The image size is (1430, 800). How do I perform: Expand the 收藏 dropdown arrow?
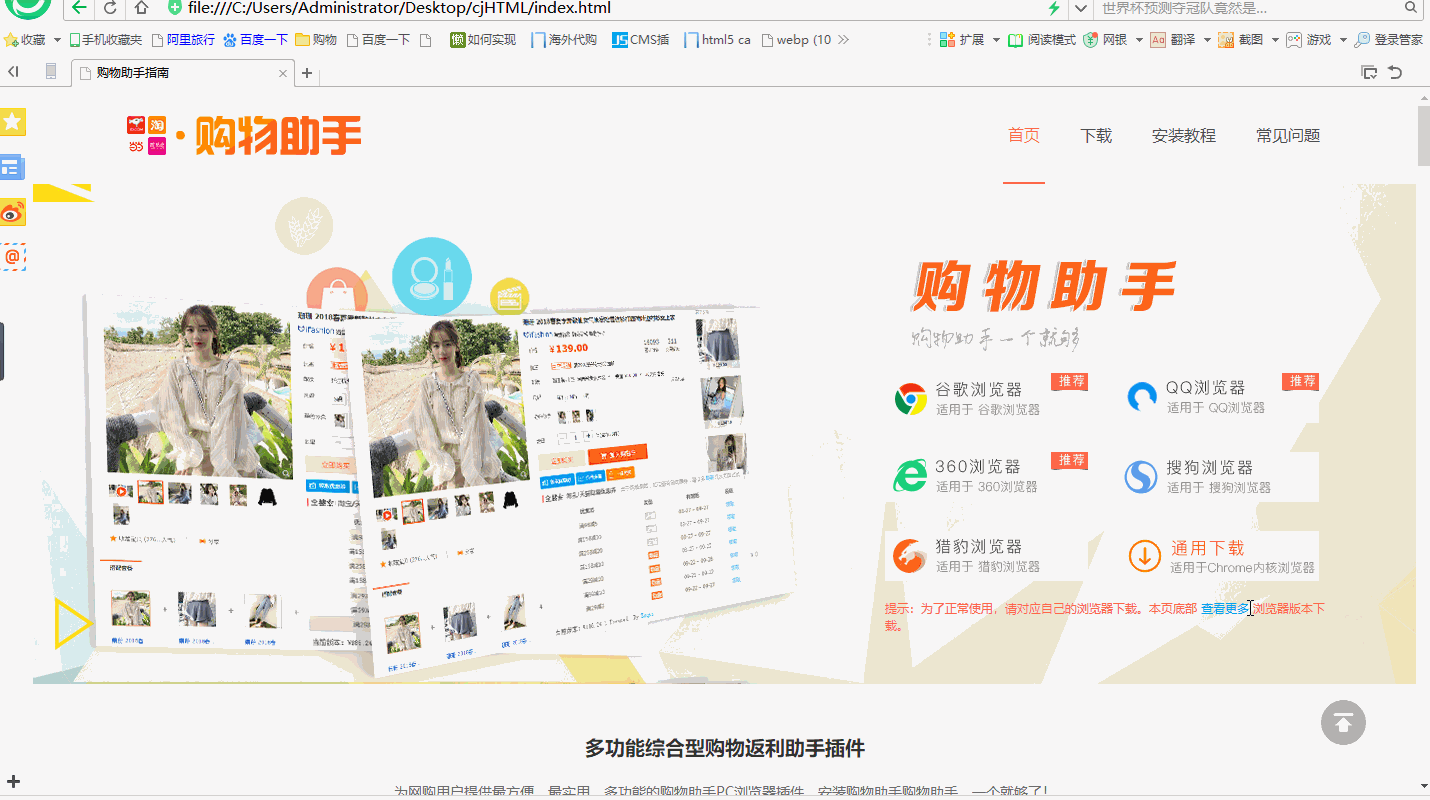(57, 40)
